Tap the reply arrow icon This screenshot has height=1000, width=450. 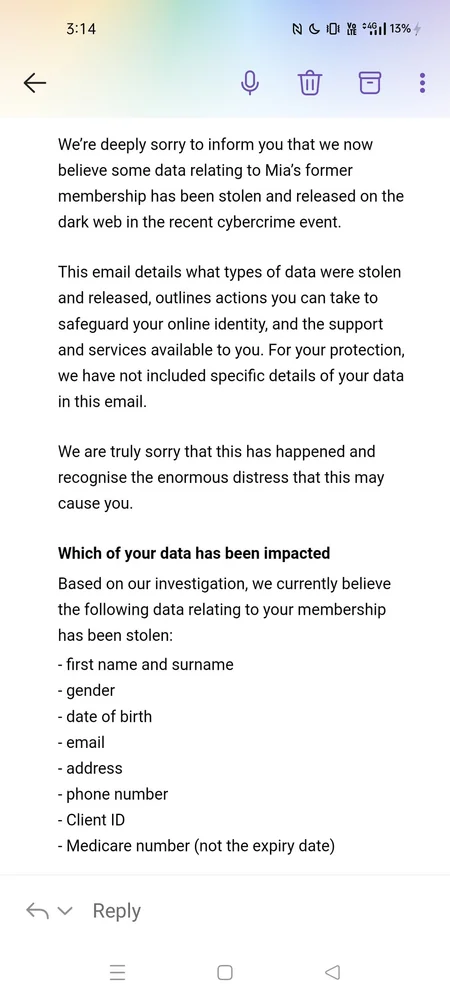37,911
